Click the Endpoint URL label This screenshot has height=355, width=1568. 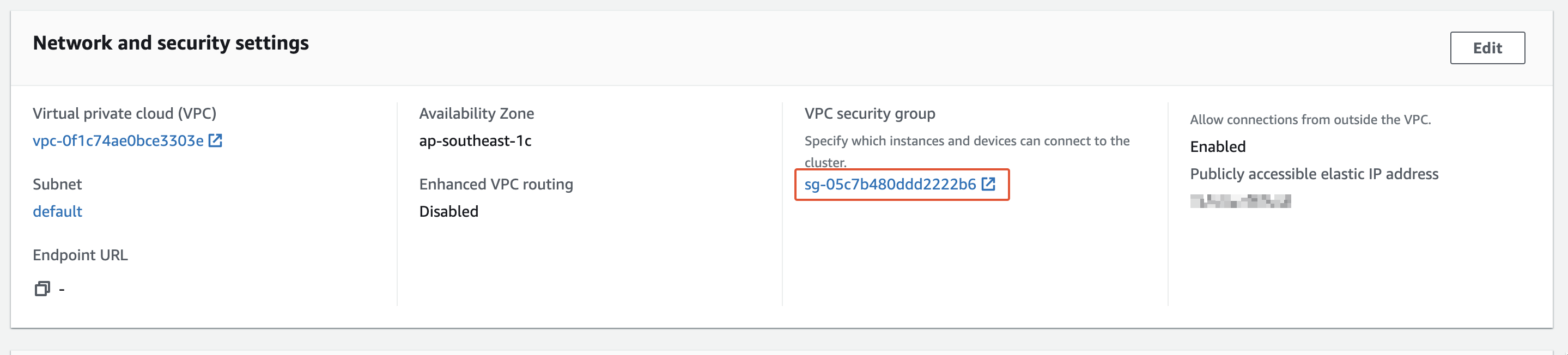80,255
